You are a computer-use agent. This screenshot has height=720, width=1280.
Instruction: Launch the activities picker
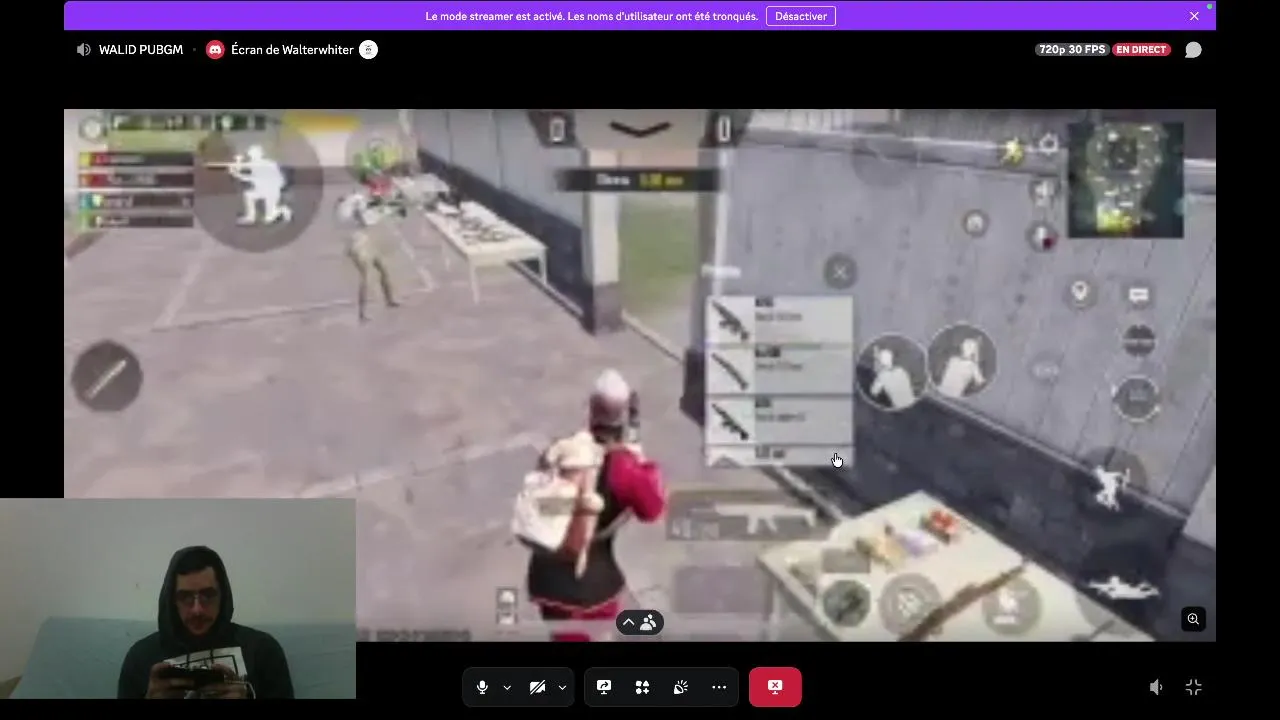tap(642, 687)
